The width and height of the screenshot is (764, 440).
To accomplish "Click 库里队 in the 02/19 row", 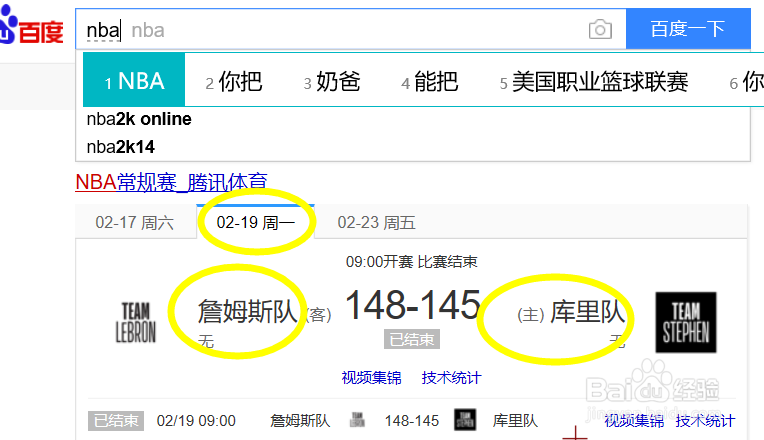I will [x=515, y=421].
